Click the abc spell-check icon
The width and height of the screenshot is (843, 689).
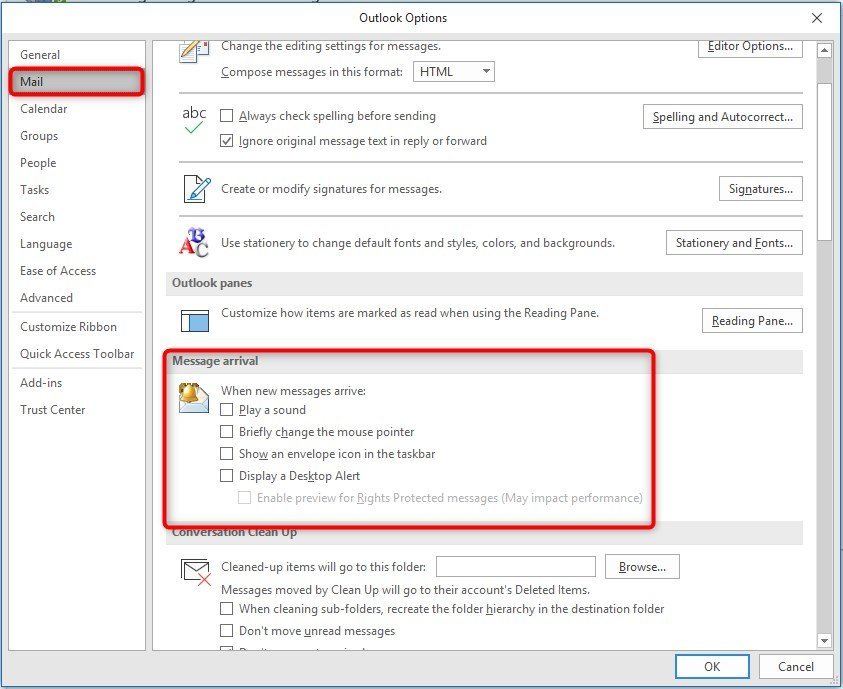point(194,119)
